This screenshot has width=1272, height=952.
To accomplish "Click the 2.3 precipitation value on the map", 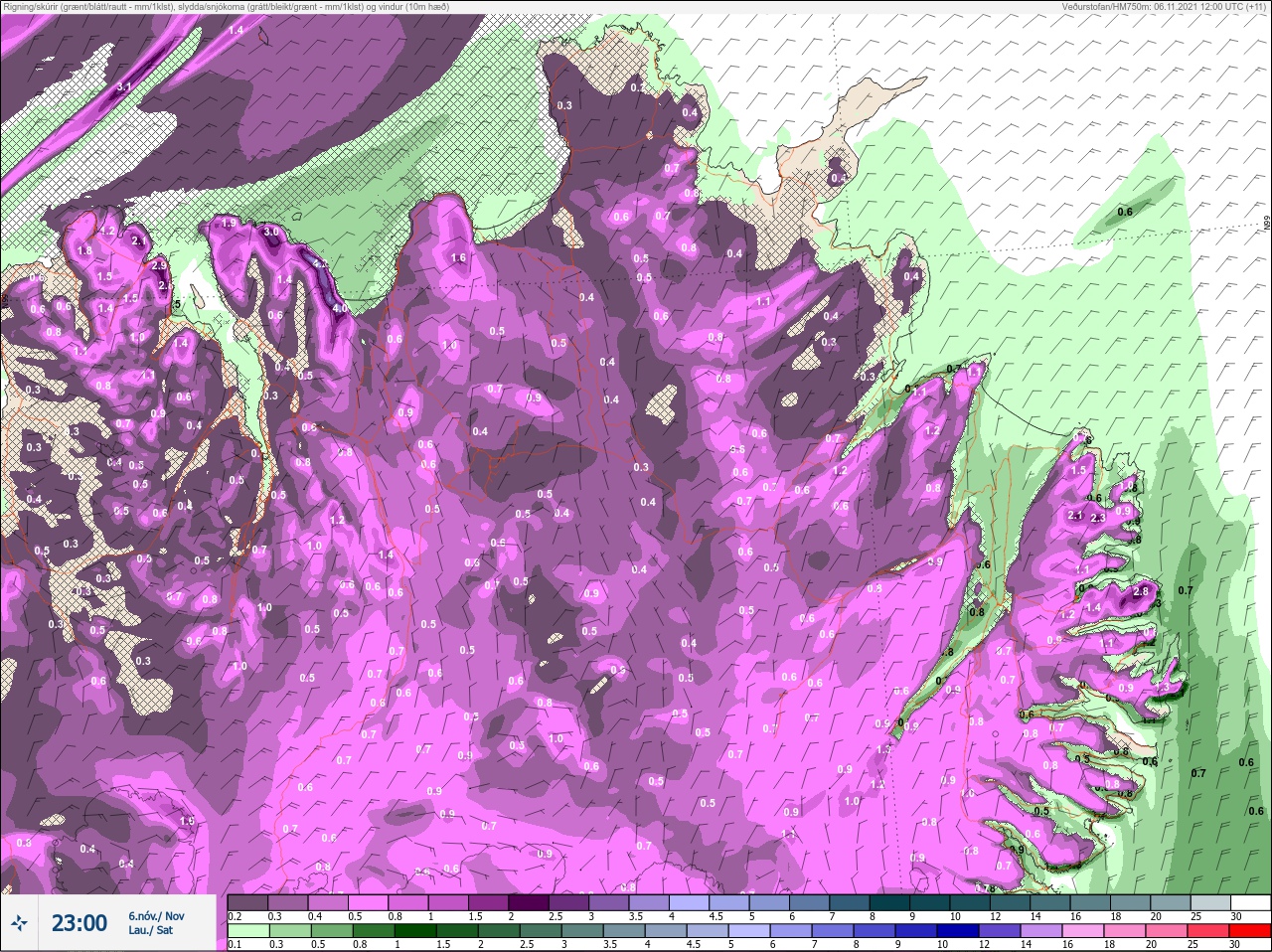I will point(1098,518).
